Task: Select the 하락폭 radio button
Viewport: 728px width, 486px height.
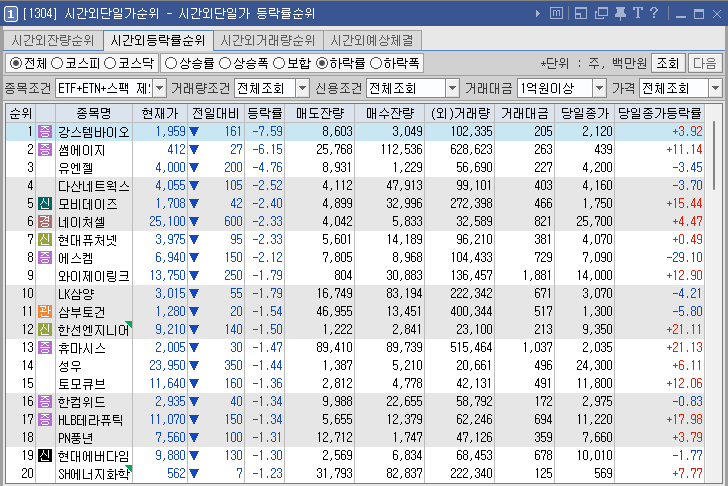Action: click(x=376, y=63)
